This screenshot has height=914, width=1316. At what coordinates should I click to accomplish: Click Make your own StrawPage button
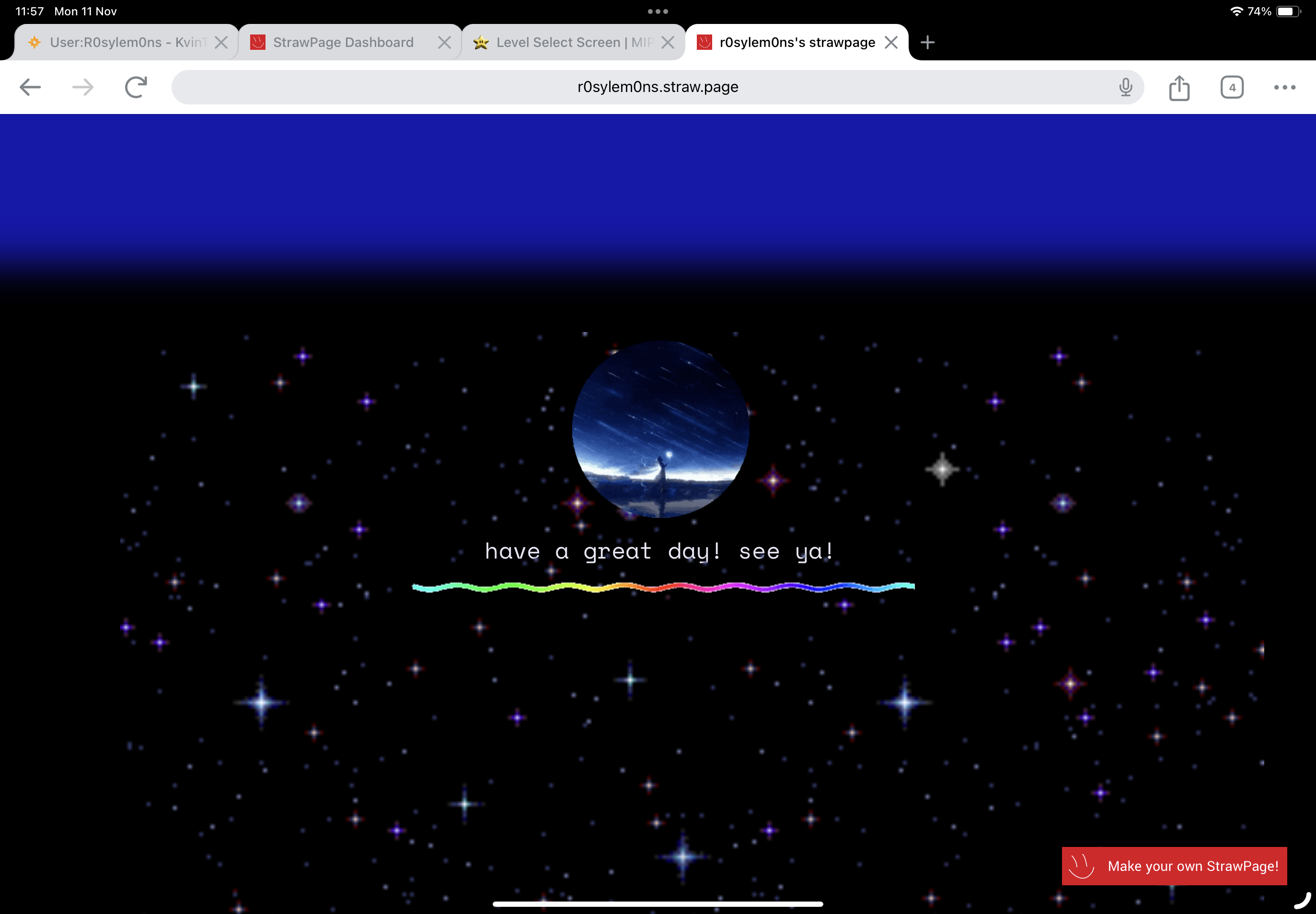(1174, 865)
